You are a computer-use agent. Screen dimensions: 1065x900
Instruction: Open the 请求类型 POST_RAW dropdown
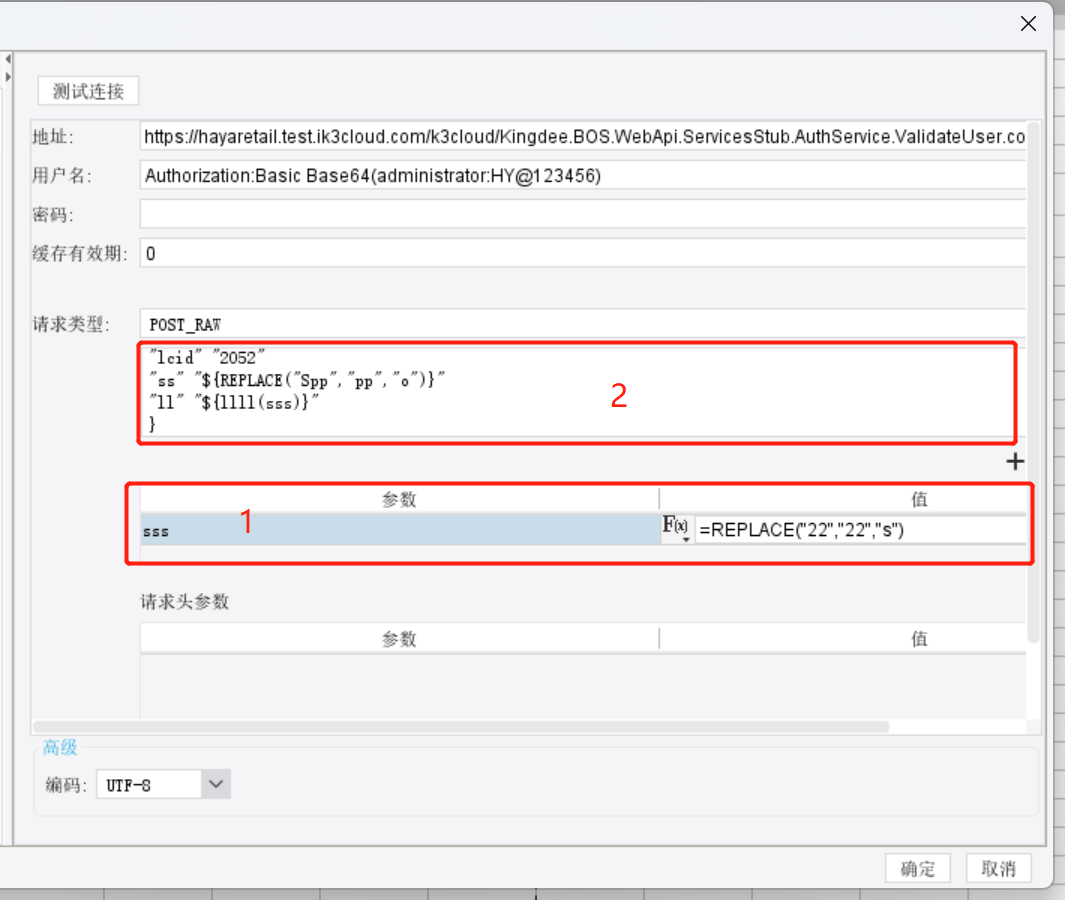tap(583, 324)
